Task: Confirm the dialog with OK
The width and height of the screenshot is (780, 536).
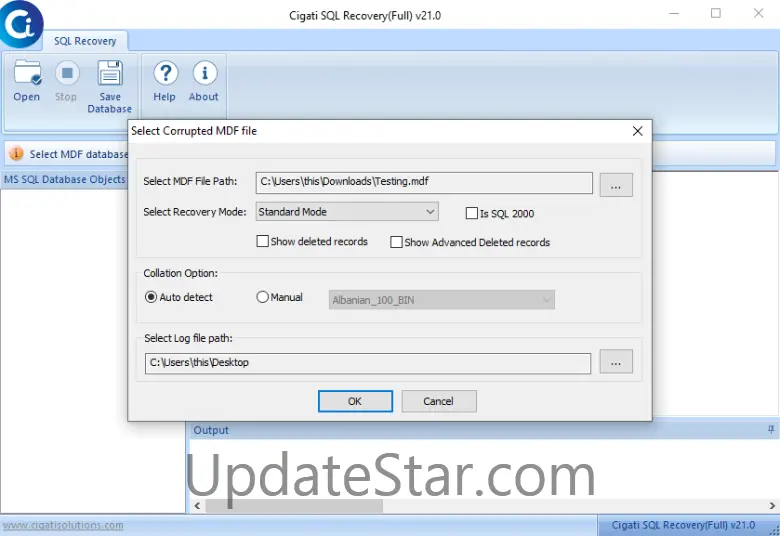Action: pyautogui.click(x=355, y=401)
